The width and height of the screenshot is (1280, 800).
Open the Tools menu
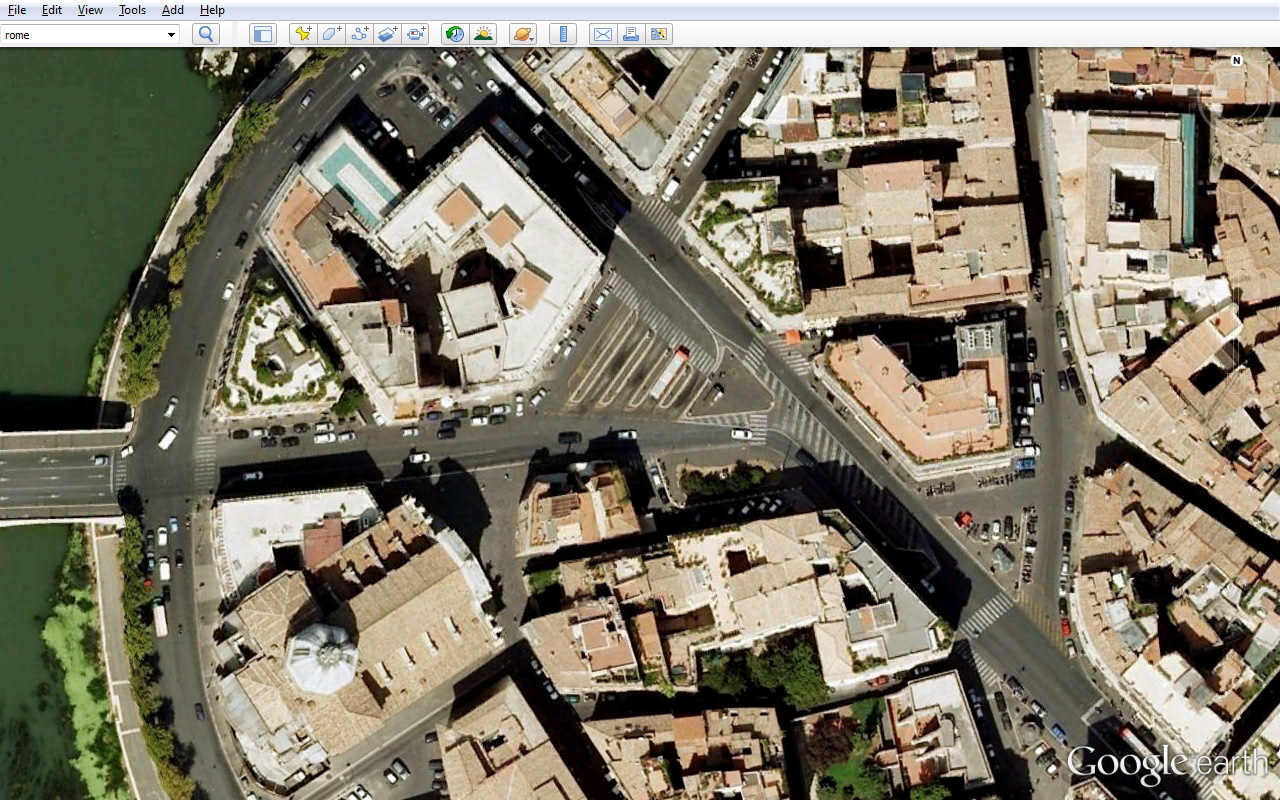point(132,10)
